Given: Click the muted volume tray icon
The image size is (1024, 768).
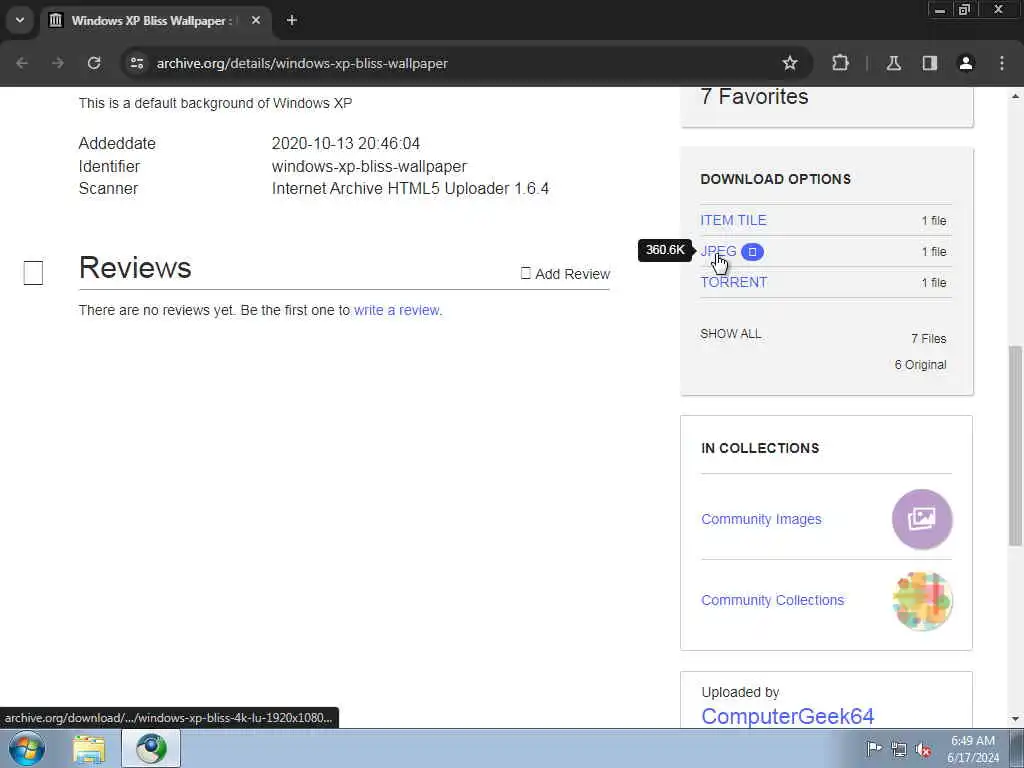Looking at the screenshot, I should pyautogui.click(x=923, y=750).
